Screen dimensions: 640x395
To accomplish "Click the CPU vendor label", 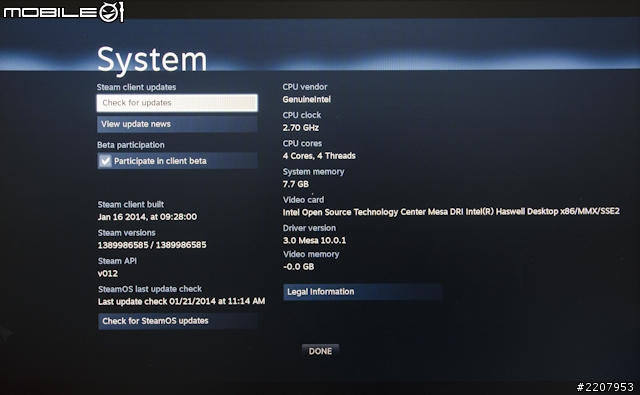I will point(305,87).
